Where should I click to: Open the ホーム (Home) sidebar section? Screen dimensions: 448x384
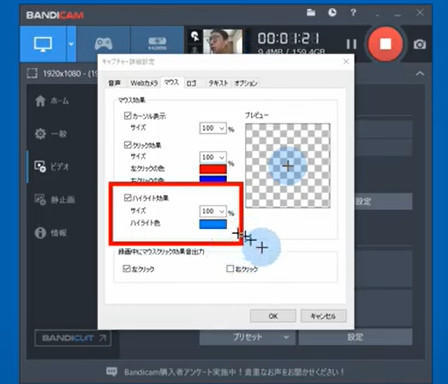point(52,100)
